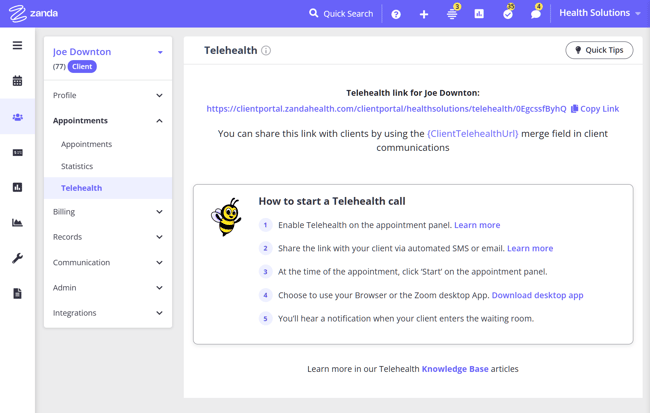The width and height of the screenshot is (650, 413).
Task: Select the Telehealth menu item
Action: [x=81, y=188]
